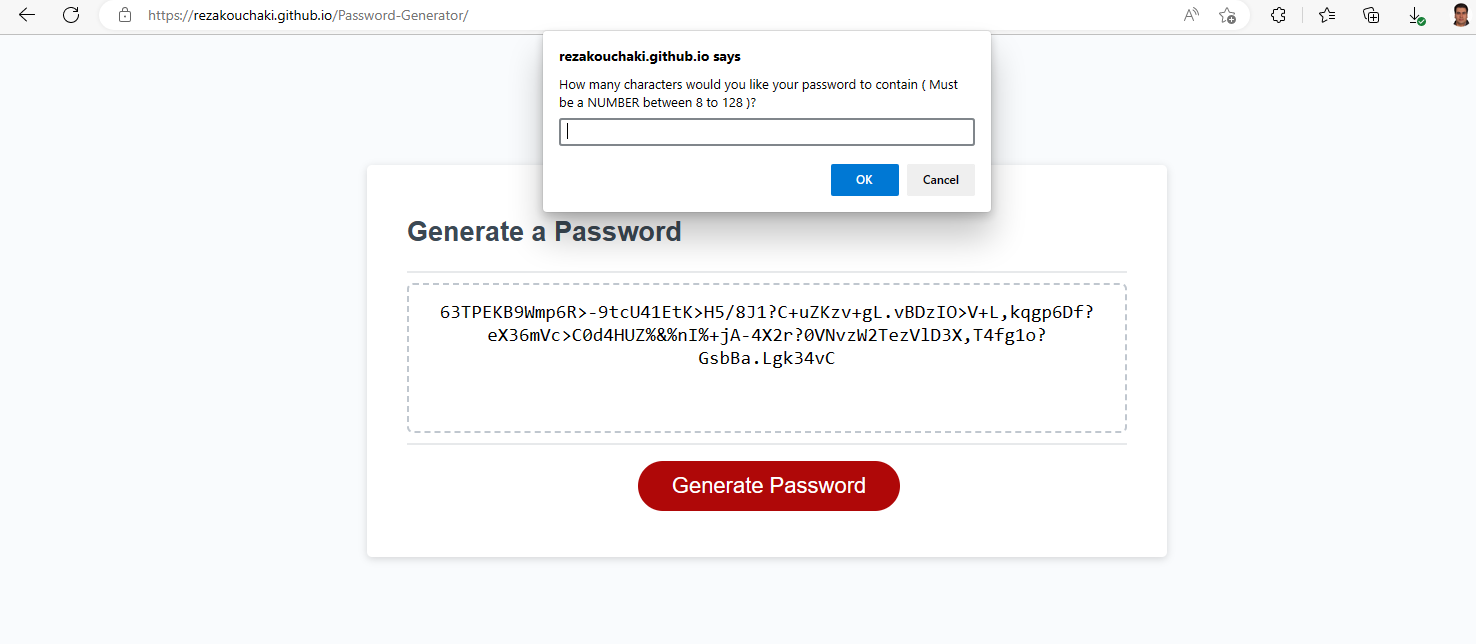Click the Generate a Password heading

point(544,231)
